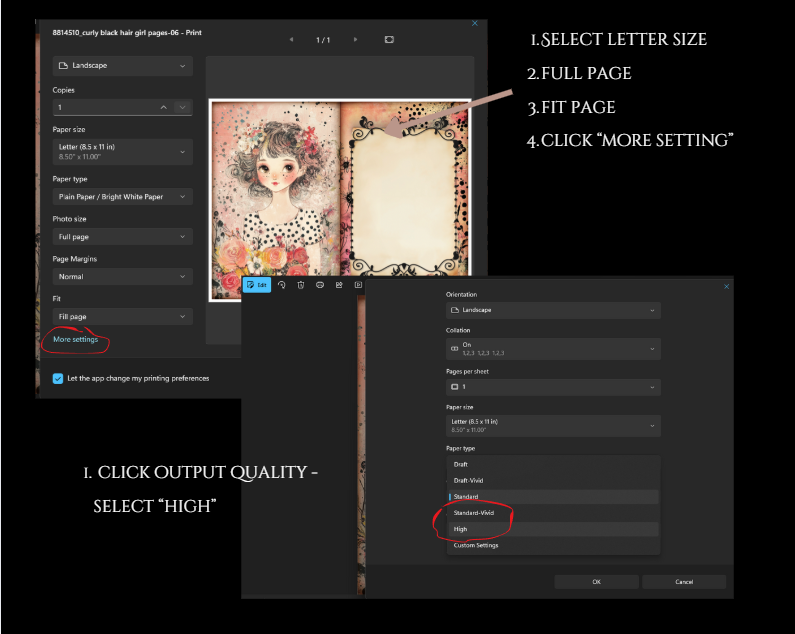Open the Plain Paper / Bright White Paper dropdown

click(x=123, y=197)
